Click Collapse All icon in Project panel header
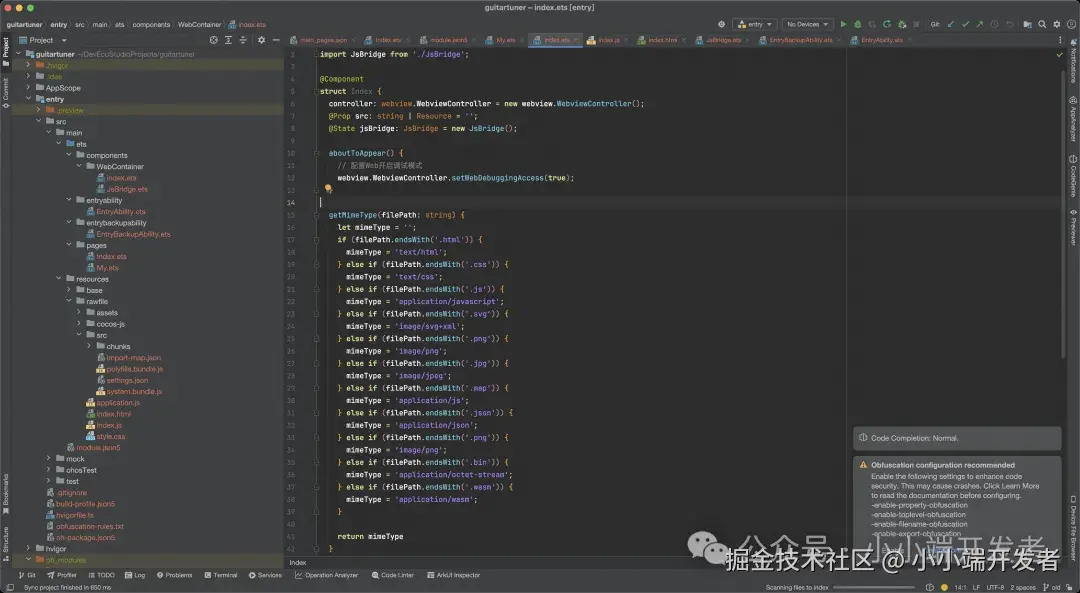The width and height of the screenshot is (1080, 593). pyautogui.click(x=242, y=40)
